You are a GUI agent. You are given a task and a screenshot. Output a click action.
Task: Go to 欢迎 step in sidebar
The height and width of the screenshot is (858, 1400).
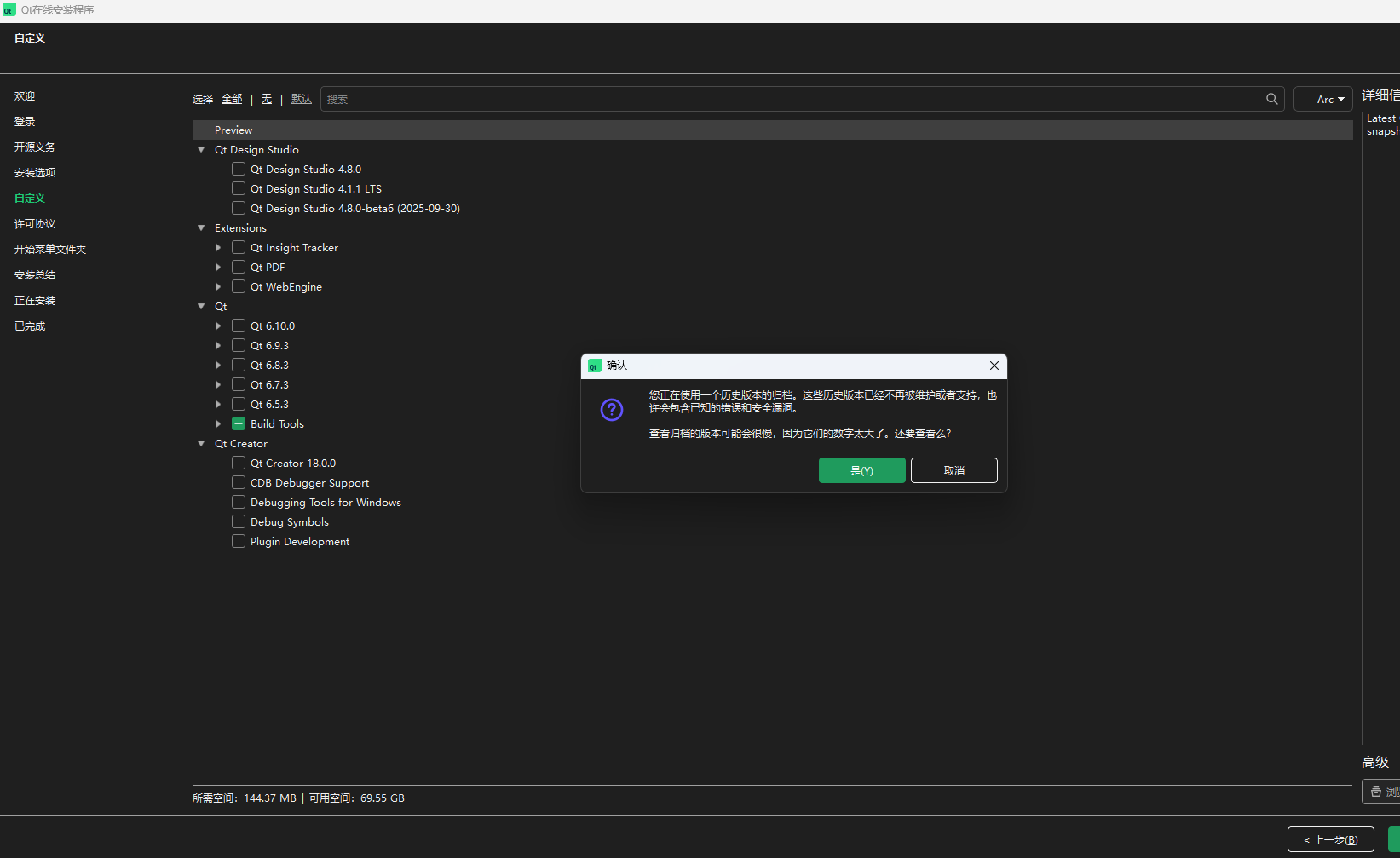pos(25,96)
